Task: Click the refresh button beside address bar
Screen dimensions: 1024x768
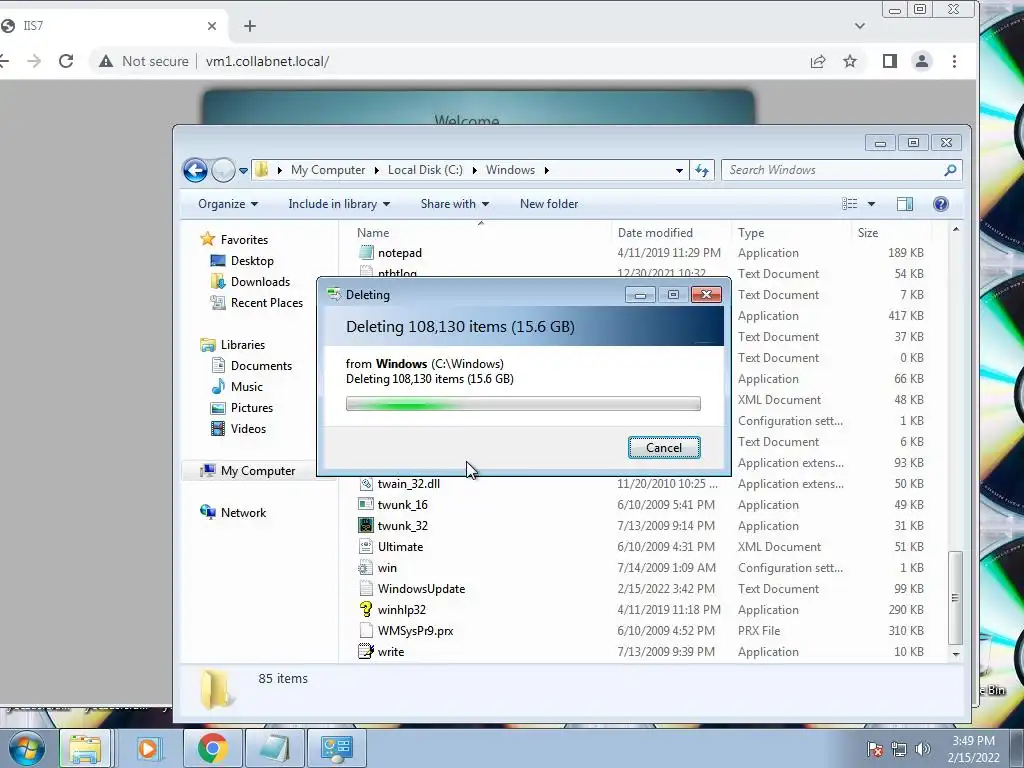Action: [x=701, y=170]
